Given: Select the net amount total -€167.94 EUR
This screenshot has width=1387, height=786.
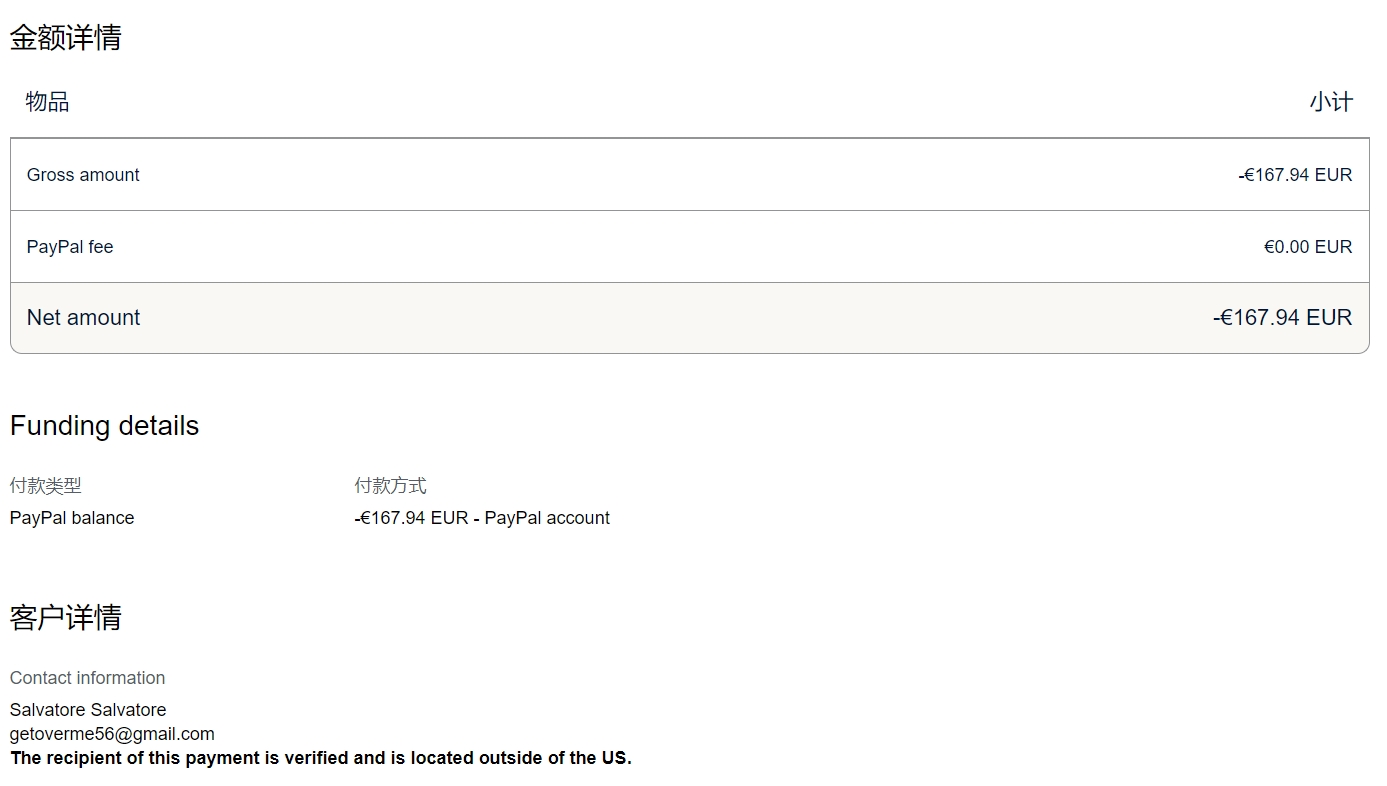Looking at the screenshot, I should click(1282, 318).
